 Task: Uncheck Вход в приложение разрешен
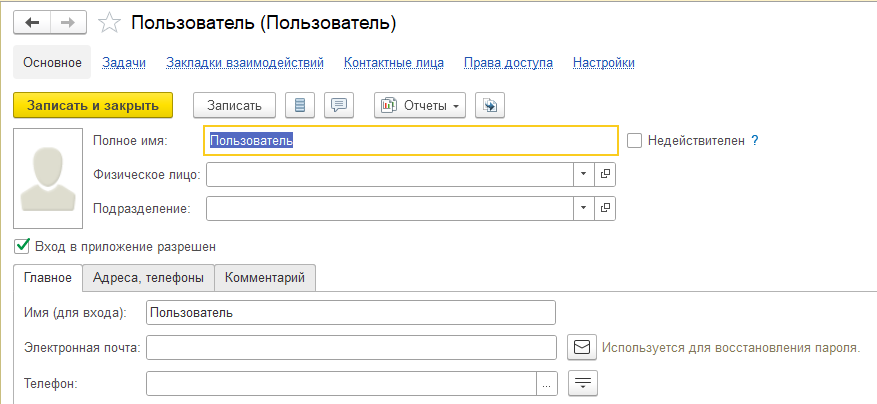[x=22, y=245]
